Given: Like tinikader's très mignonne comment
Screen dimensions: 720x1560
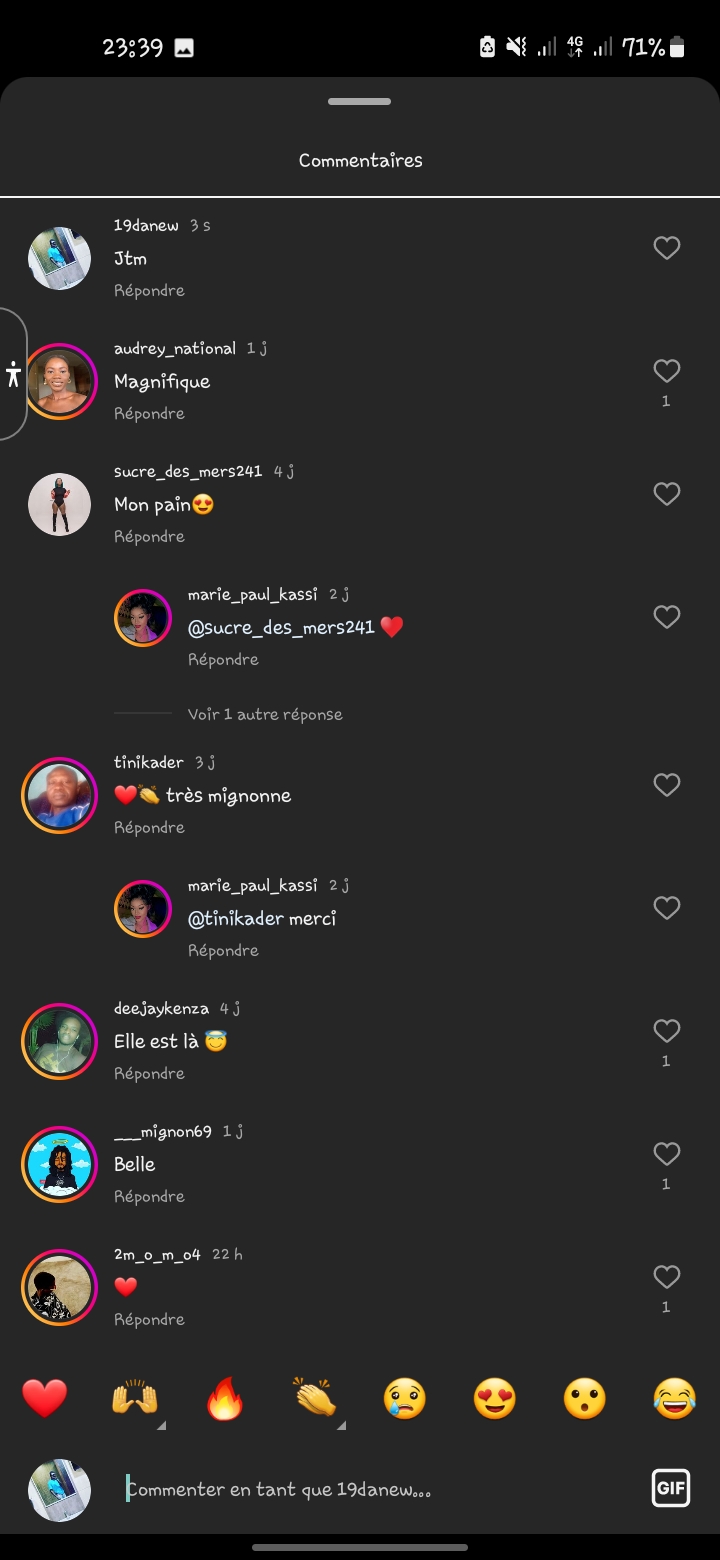Looking at the screenshot, I should click(667, 785).
